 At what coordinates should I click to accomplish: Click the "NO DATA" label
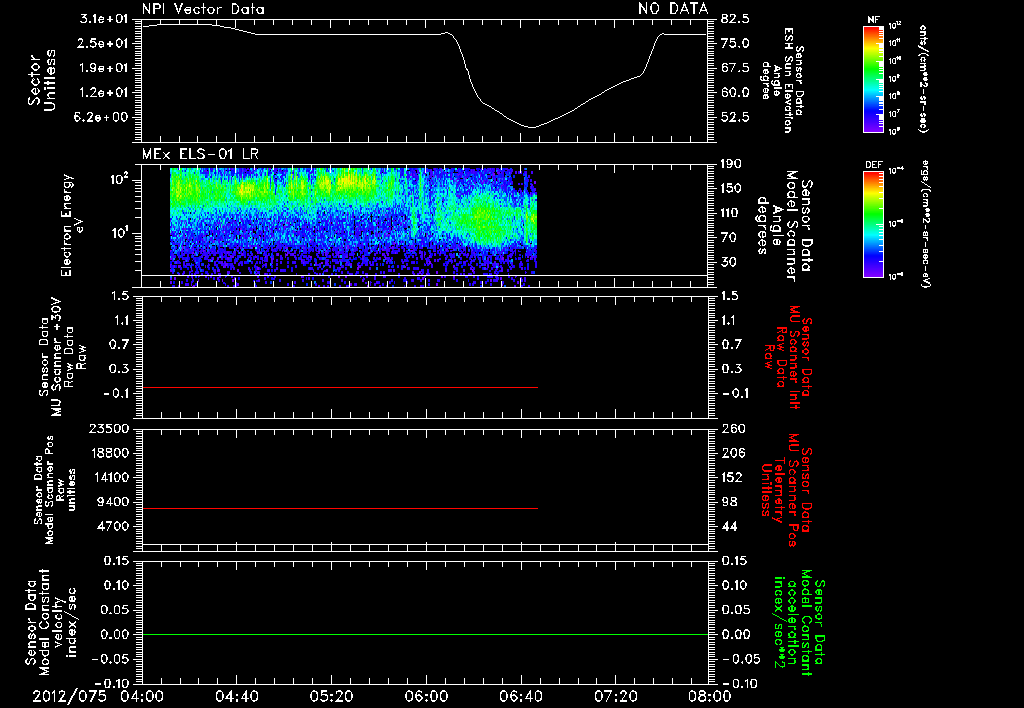coord(673,8)
